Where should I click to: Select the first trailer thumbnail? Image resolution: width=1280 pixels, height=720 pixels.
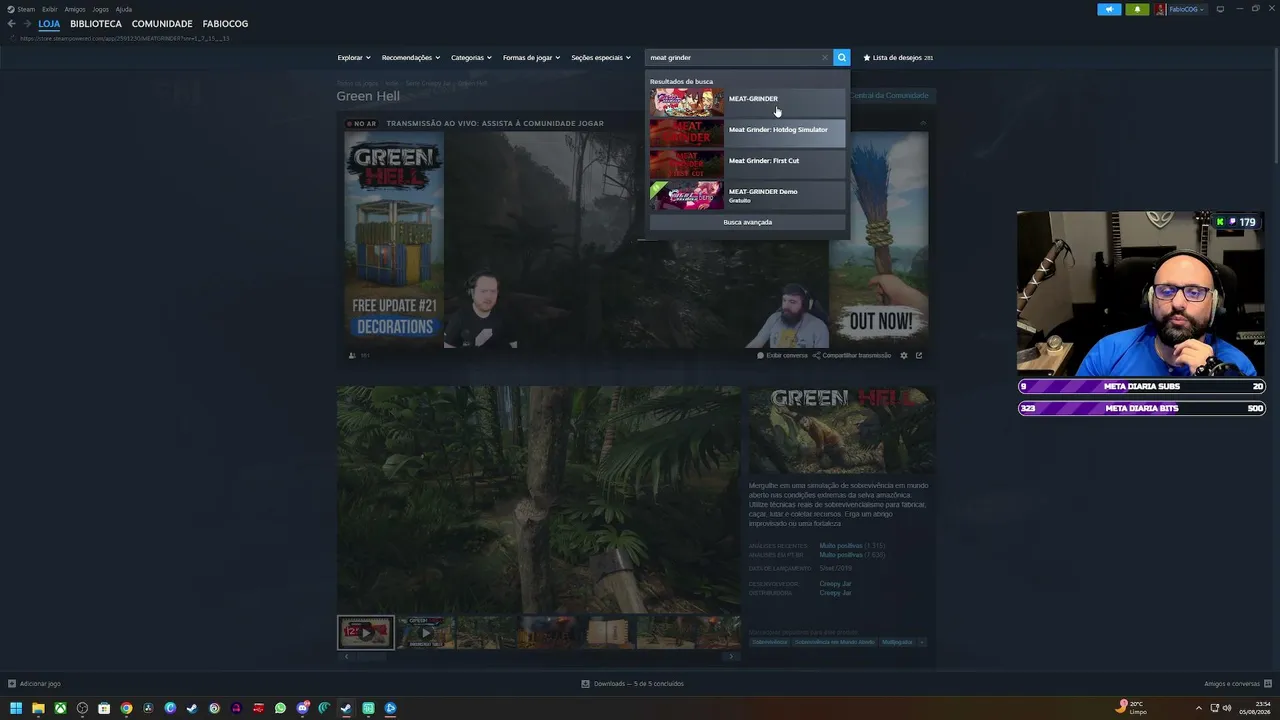(366, 632)
